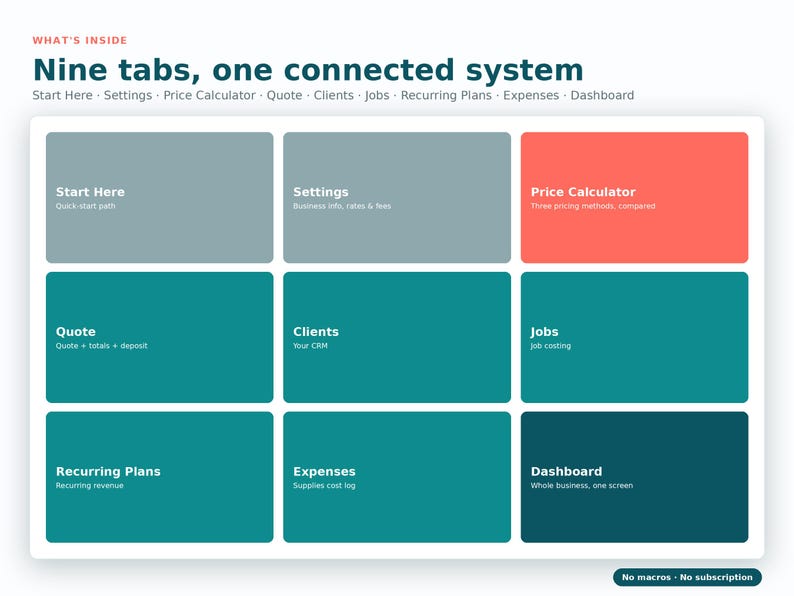The image size is (794, 596).
Task: Click 'Recurring revenue' text
Action: 90,486
